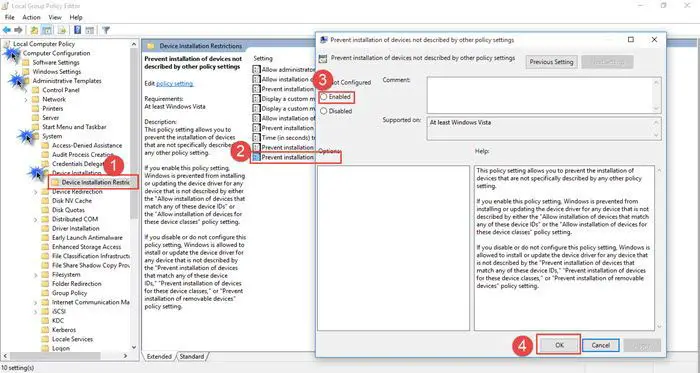Click the policy icon beside Allow administrator setting
Viewport: 700px width, 373px height.
(256, 70)
